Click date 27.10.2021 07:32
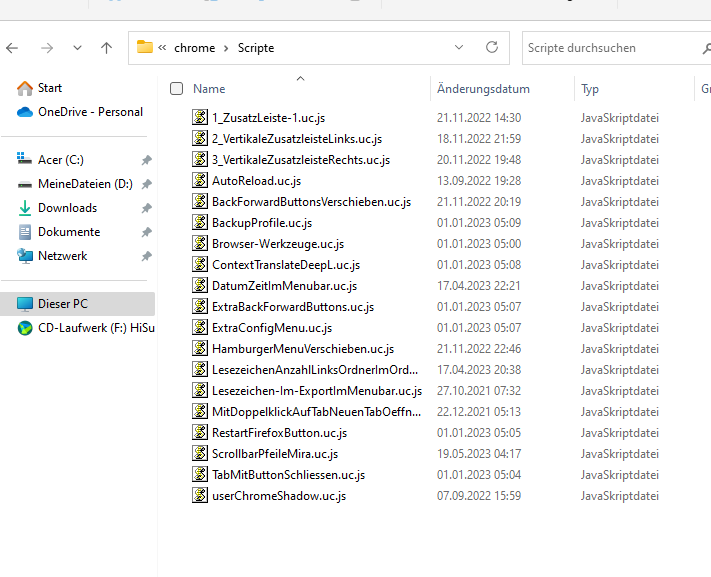The width and height of the screenshot is (711, 577). tap(479, 391)
